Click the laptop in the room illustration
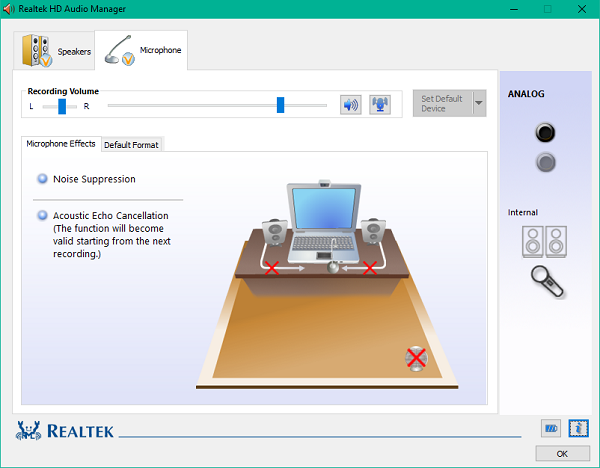 pyautogui.click(x=324, y=222)
